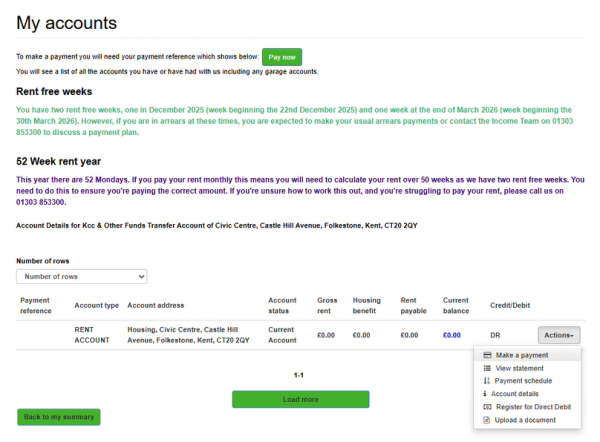Click the list icon beside View statement
Screen dimensions: 600x442
(x=487, y=368)
